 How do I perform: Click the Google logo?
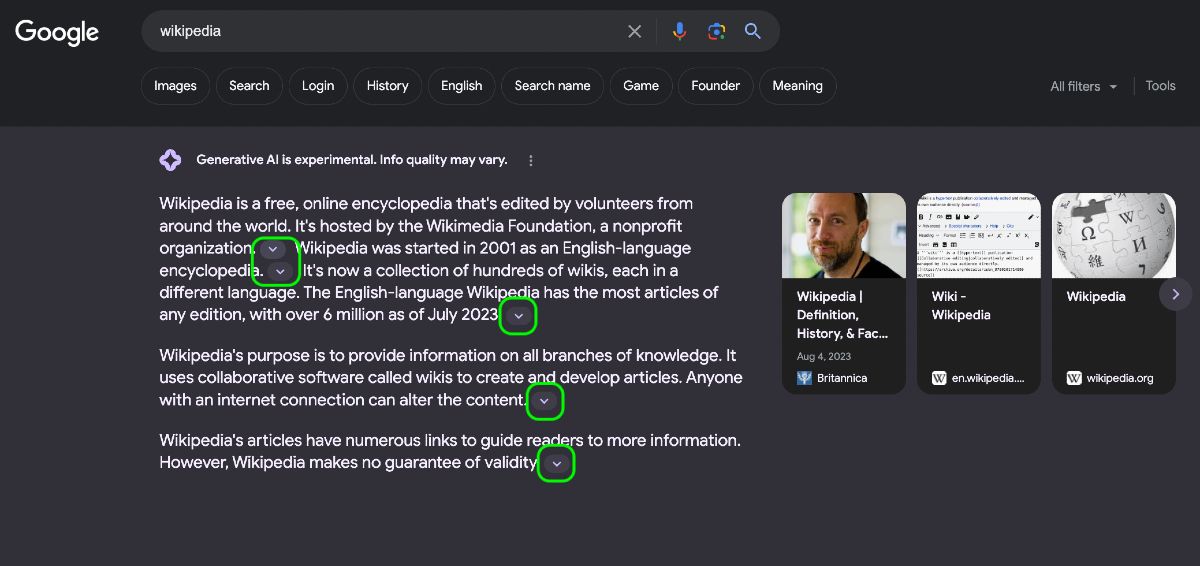[x=57, y=32]
